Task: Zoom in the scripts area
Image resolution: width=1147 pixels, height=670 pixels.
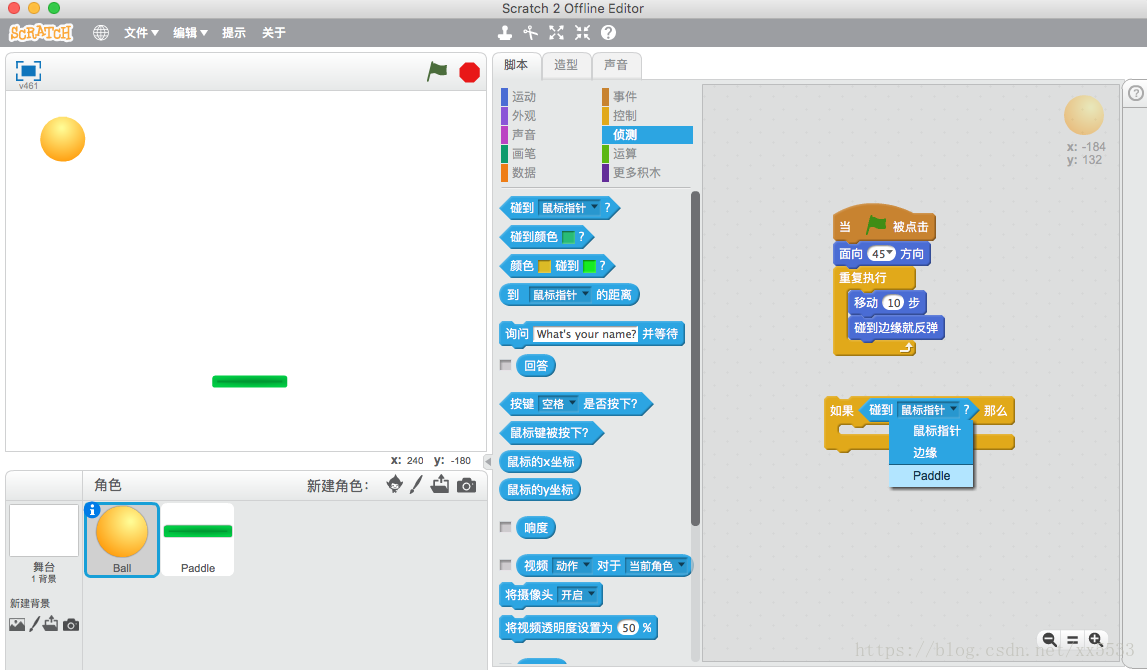Action: (x=1095, y=639)
